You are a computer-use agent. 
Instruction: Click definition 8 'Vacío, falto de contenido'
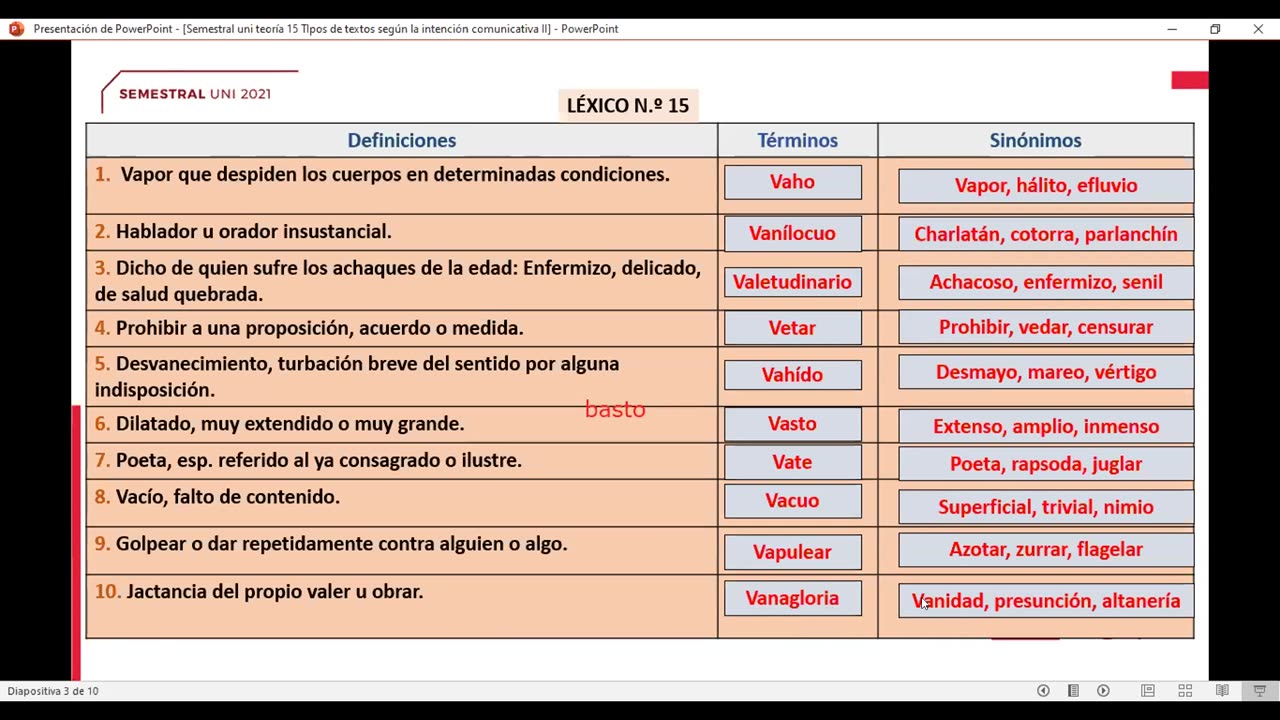click(217, 497)
